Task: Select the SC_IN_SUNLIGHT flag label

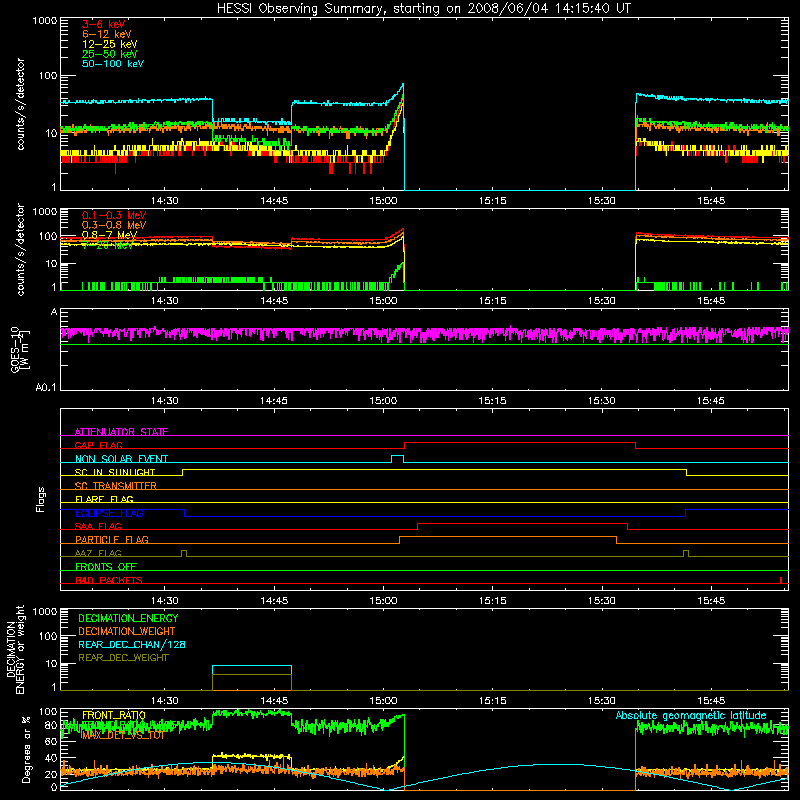Action: pos(115,472)
